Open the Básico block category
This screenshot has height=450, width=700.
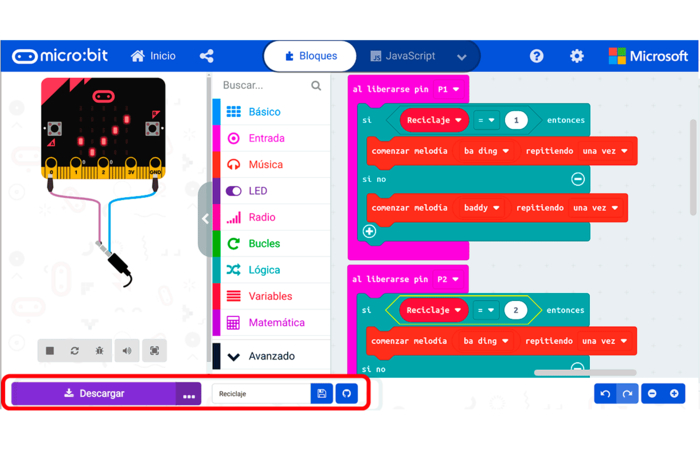[271, 112]
